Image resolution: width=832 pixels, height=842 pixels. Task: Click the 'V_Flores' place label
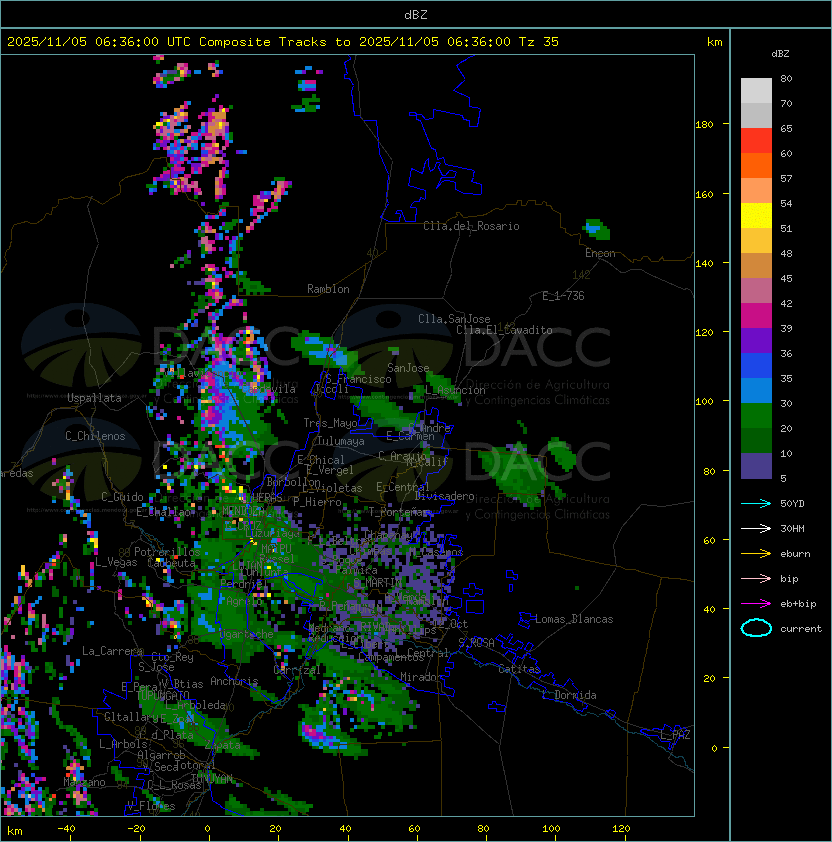coord(151,806)
